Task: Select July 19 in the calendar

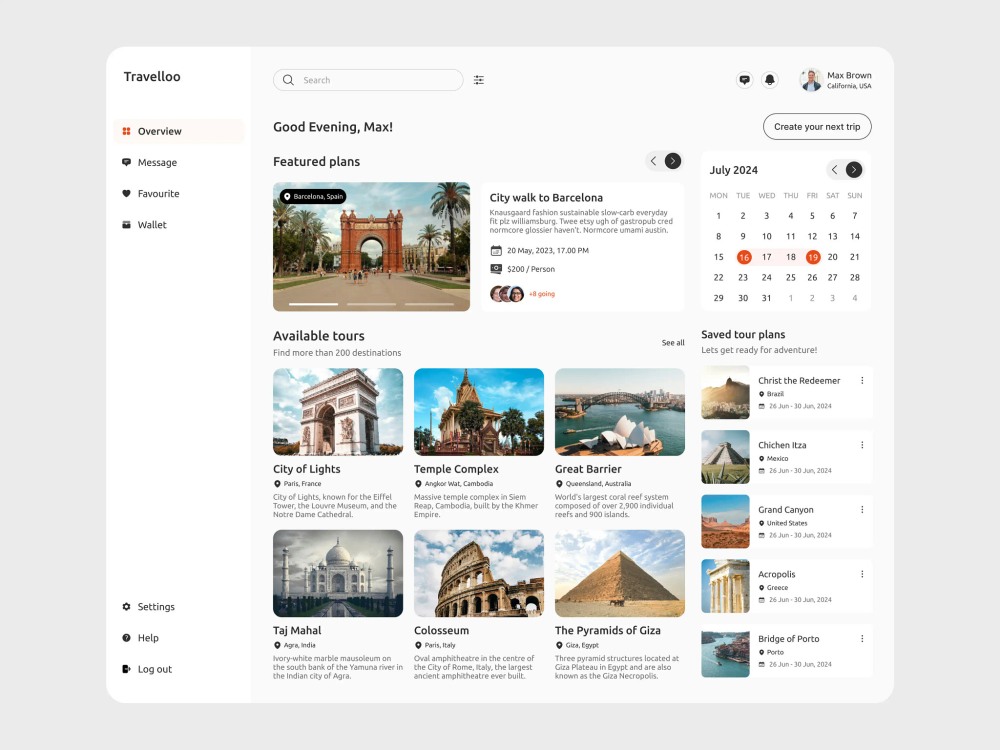Action: (x=812, y=257)
